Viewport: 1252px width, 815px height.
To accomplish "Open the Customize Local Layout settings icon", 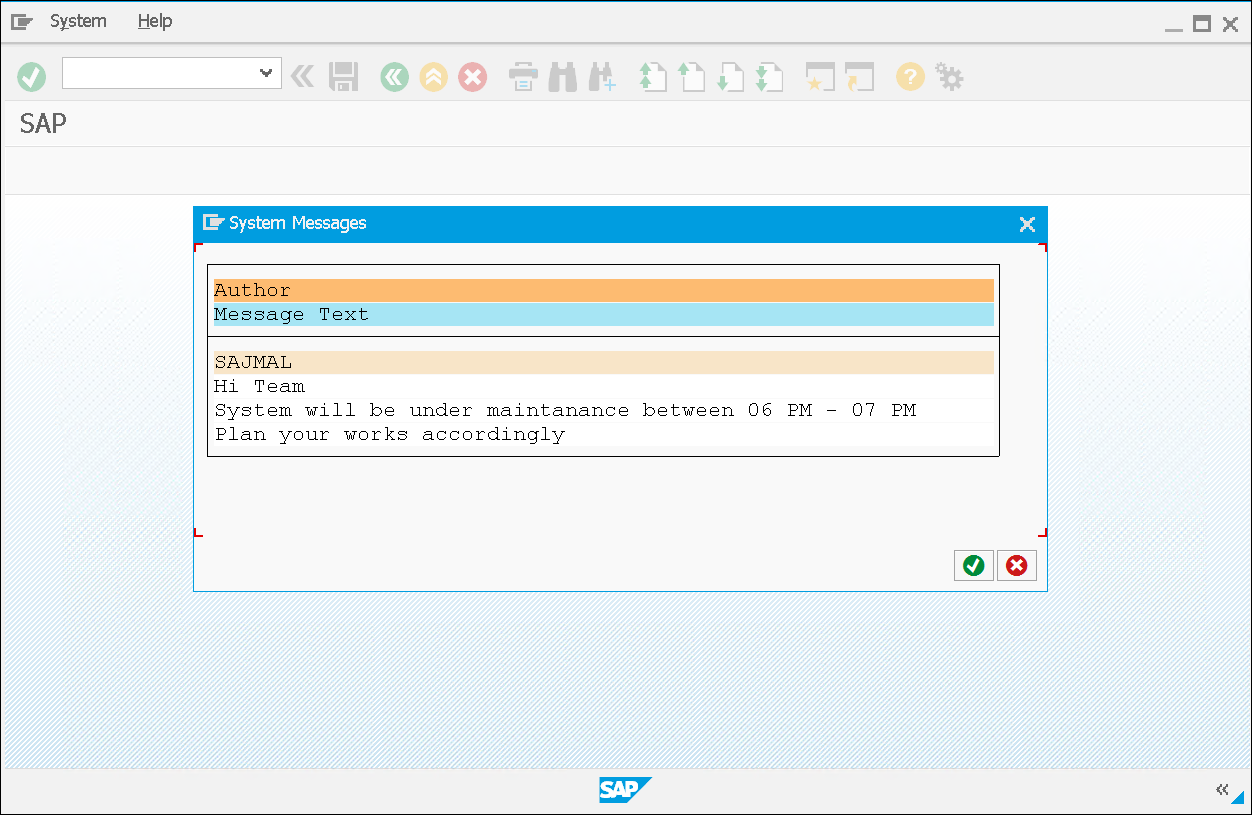I will click(949, 76).
